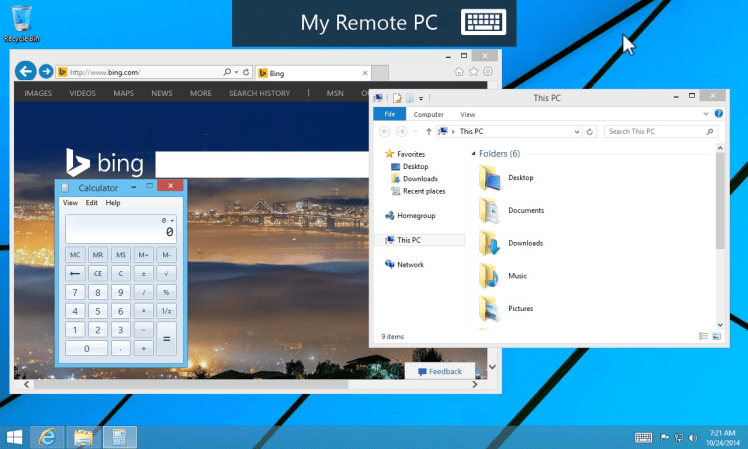This screenshot has width=748, height=449.
Task: Open IMAGES on the Bing page
Action: point(38,93)
